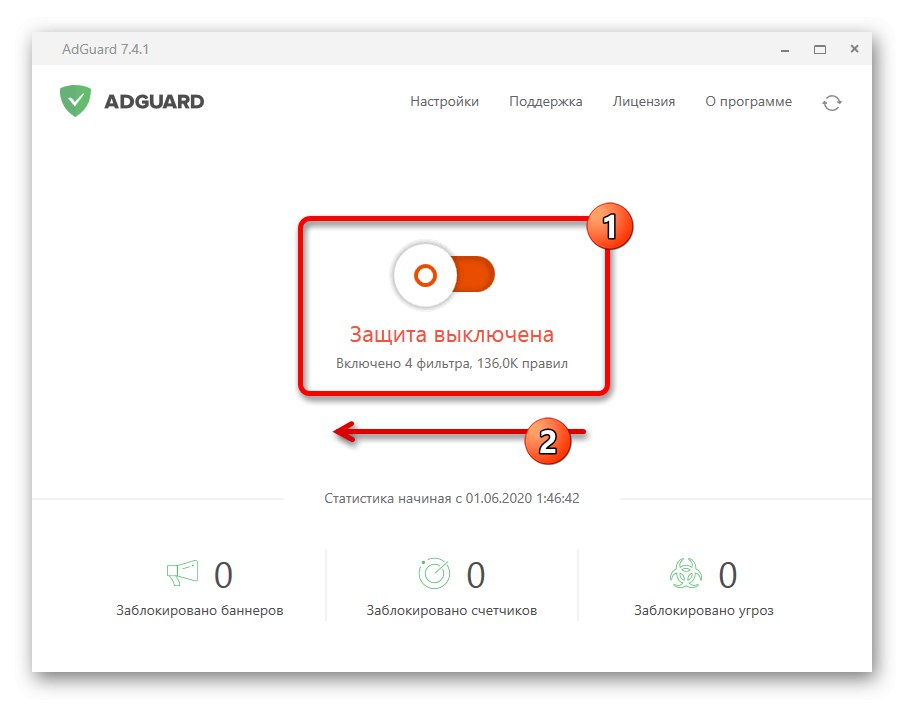Viewport: 904px width, 704px height.
Task: Click the Статистика начиная с 01.06.2020 text
Action: [451, 498]
